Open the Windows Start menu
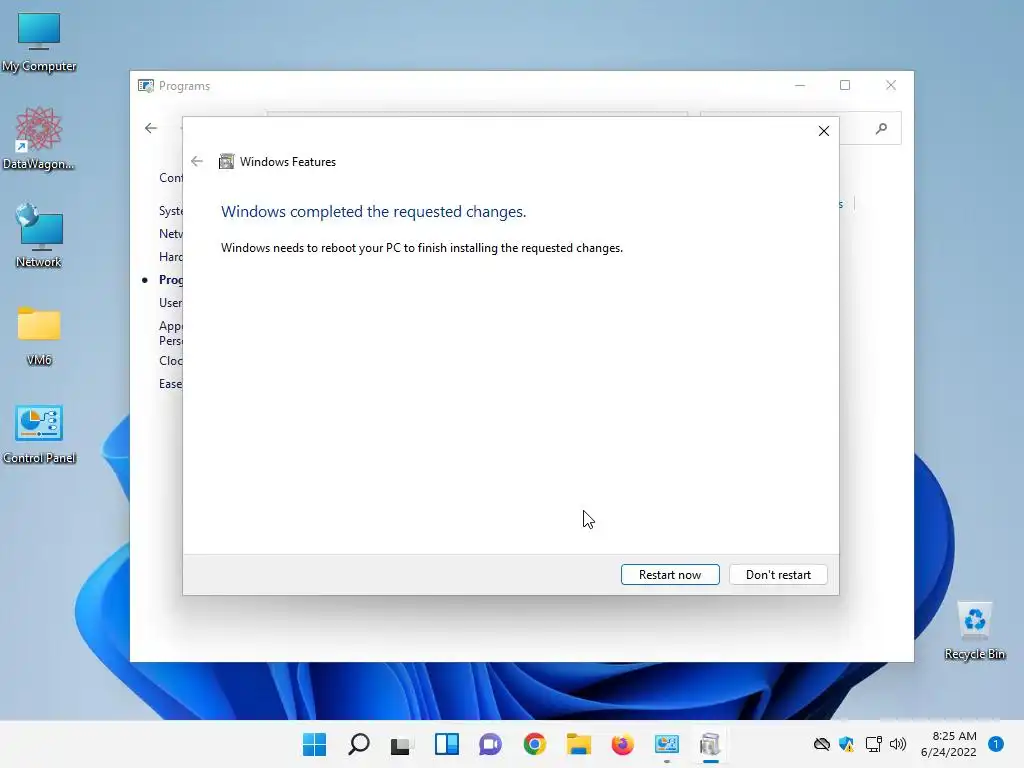Screen dimensions: 1024x768 pyautogui.click(x=314, y=744)
